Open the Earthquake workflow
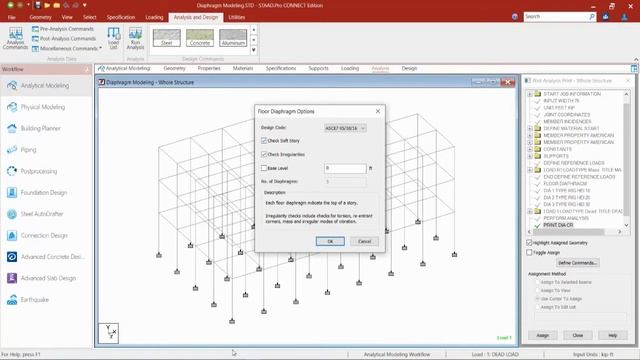The image size is (640, 360). pyautogui.click(x=46, y=300)
